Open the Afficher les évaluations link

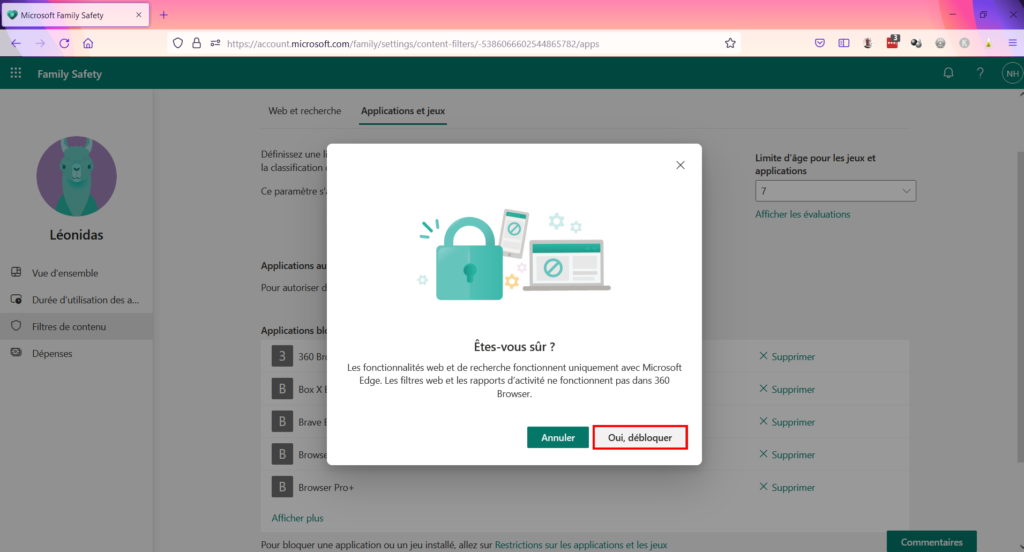point(803,214)
